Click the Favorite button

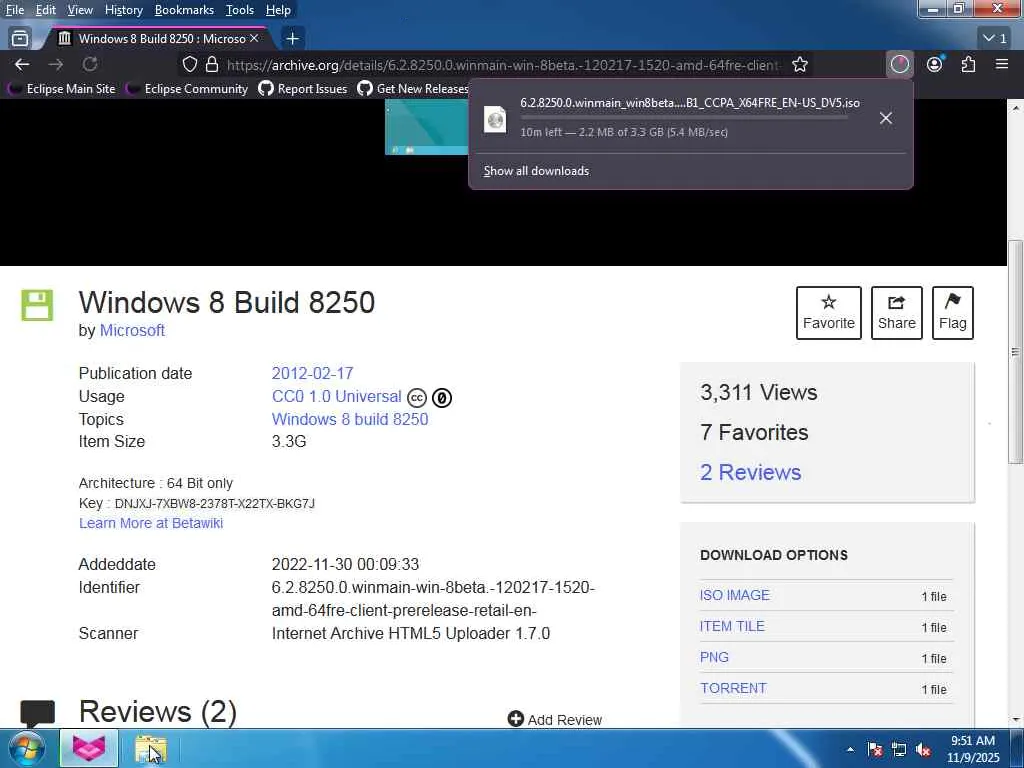pyautogui.click(x=829, y=313)
